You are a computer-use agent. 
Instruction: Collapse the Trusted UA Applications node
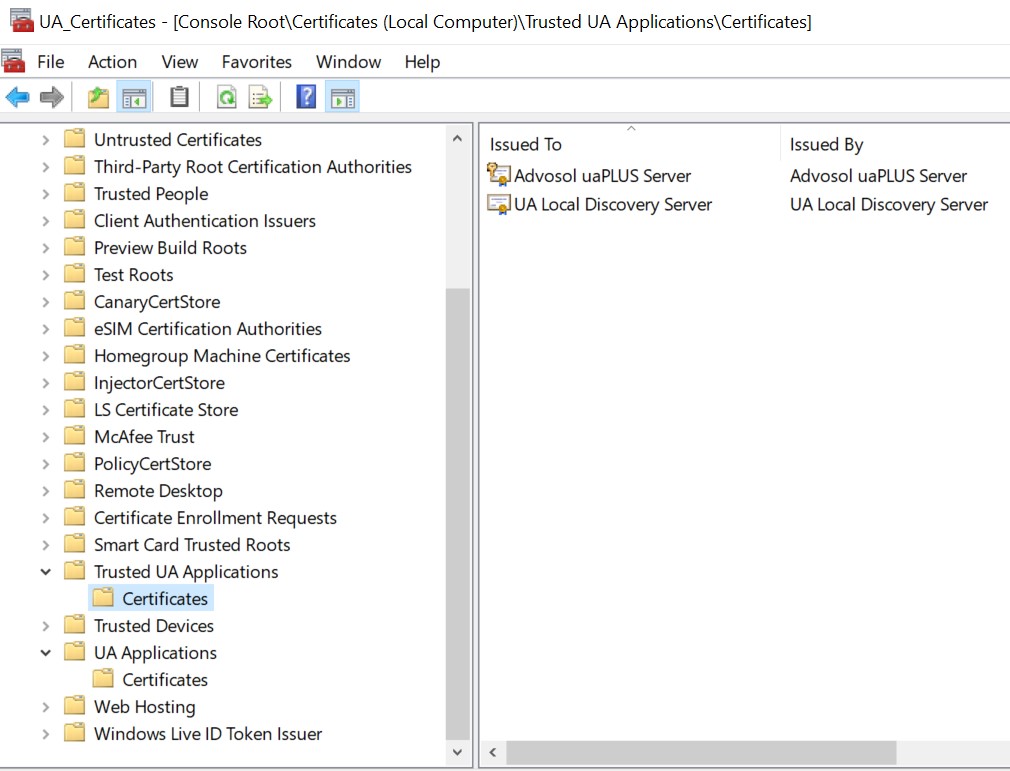(x=46, y=572)
